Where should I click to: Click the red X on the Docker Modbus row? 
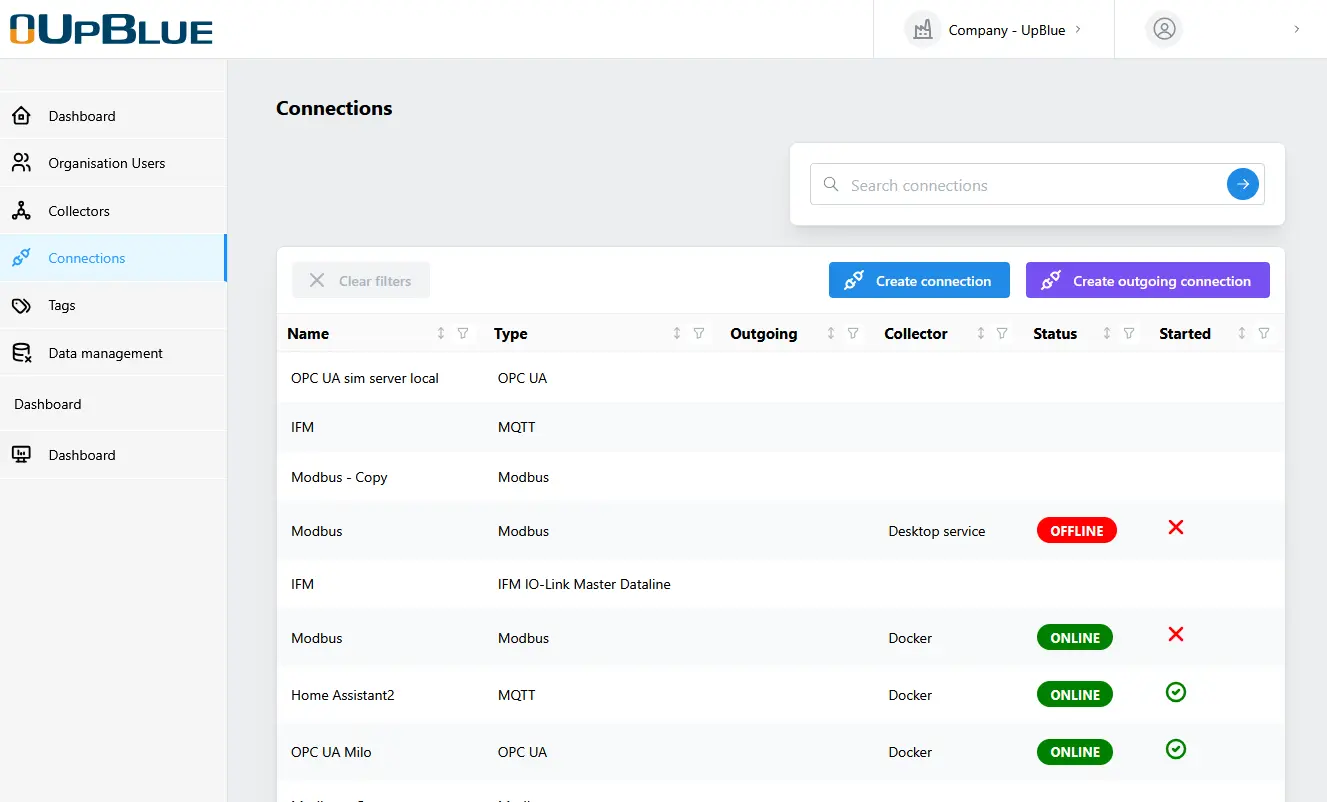tap(1175, 635)
